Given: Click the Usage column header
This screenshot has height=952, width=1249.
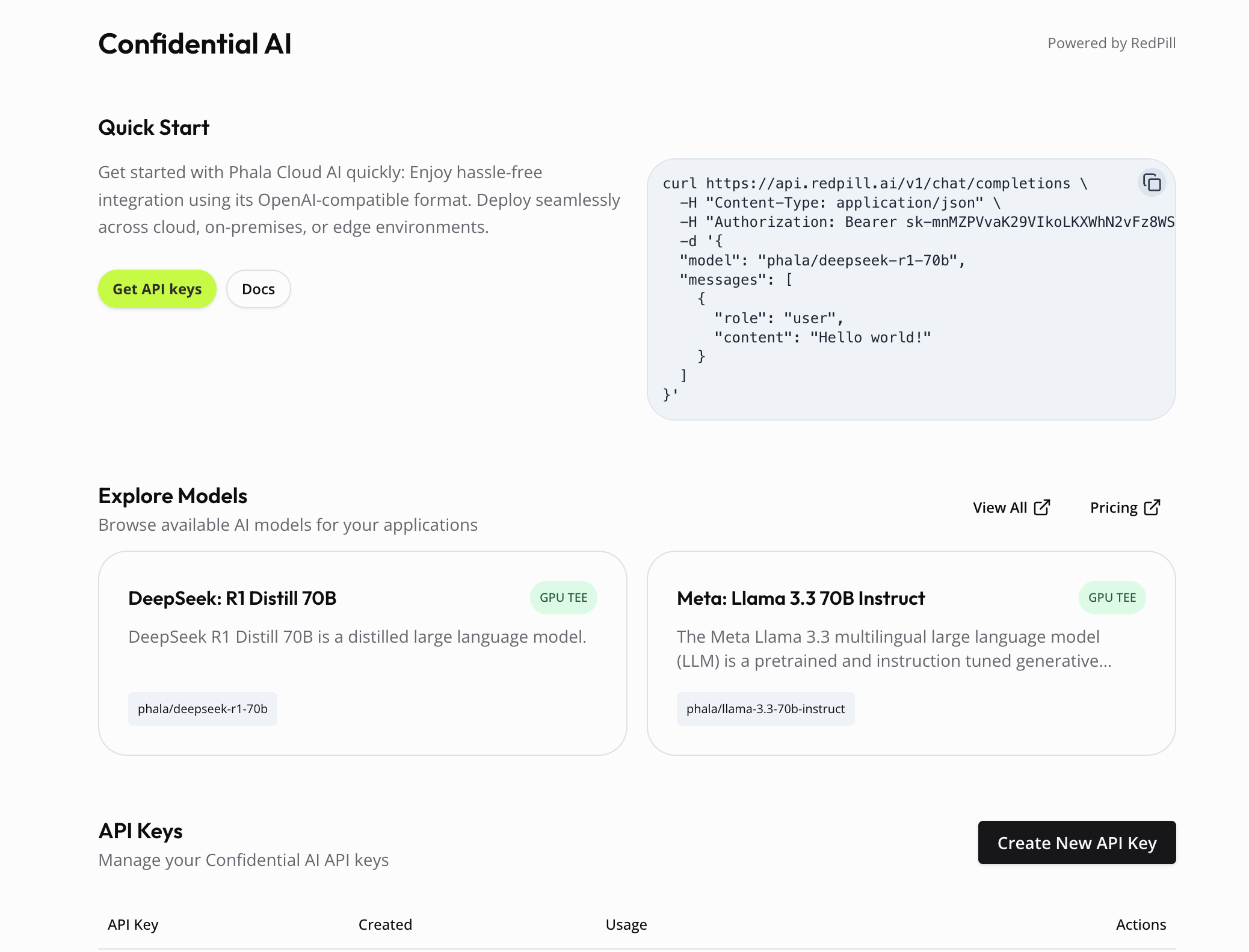Looking at the screenshot, I should pyautogui.click(x=626, y=924).
